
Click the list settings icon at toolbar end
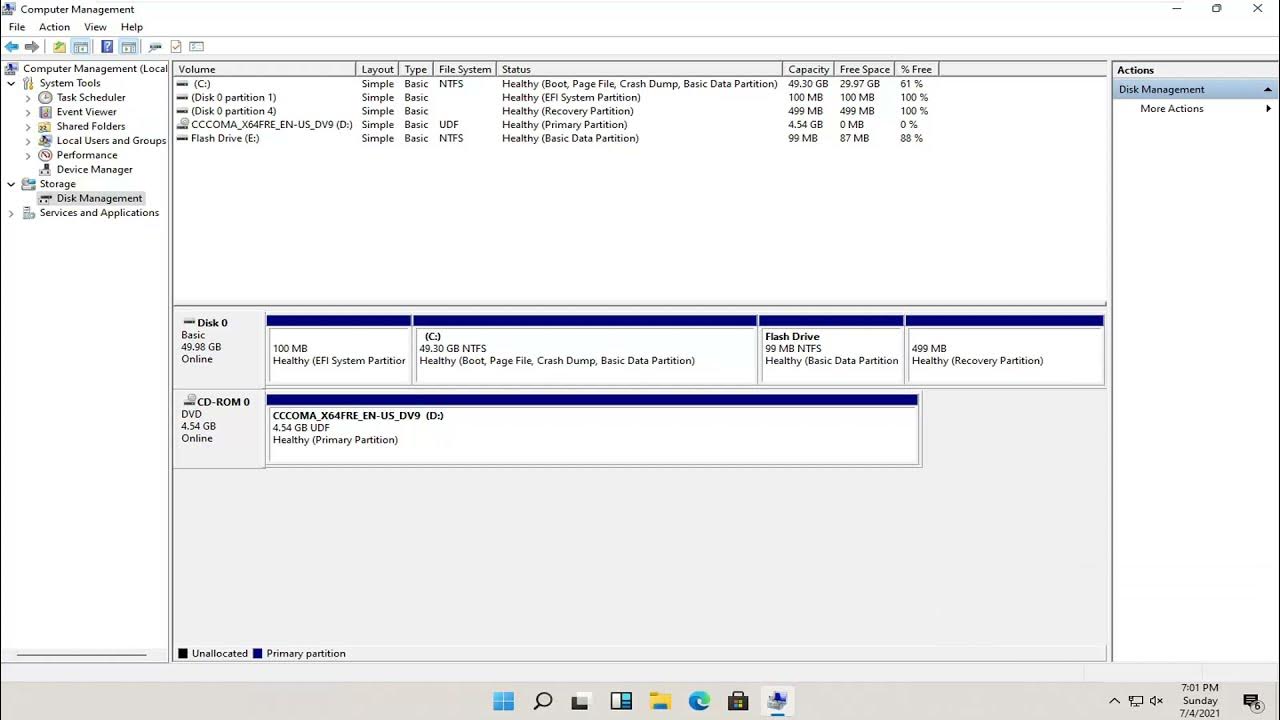tap(196, 47)
